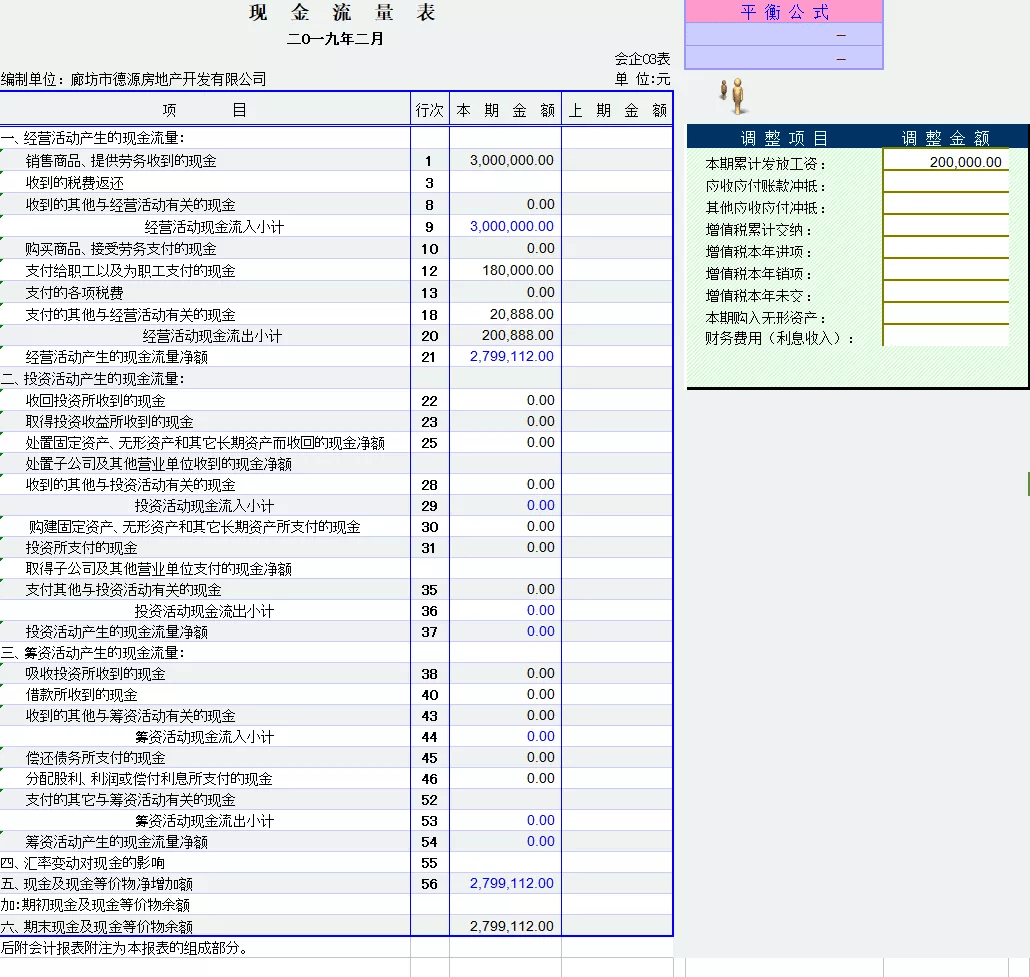Click the golden people figure icon
Viewport: 1030px width, 977px height.
[x=734, y=96]
